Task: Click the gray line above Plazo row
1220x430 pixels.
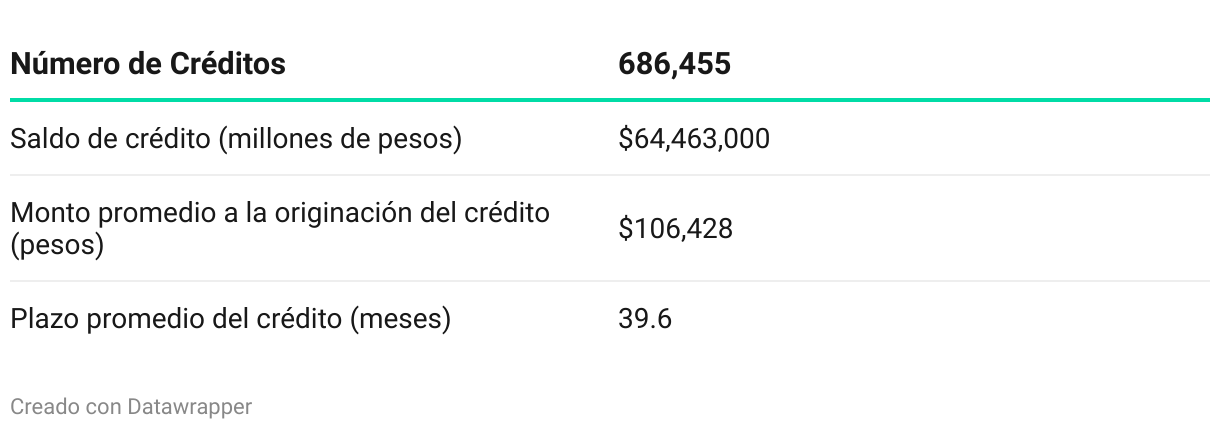Action: [610, 281]
